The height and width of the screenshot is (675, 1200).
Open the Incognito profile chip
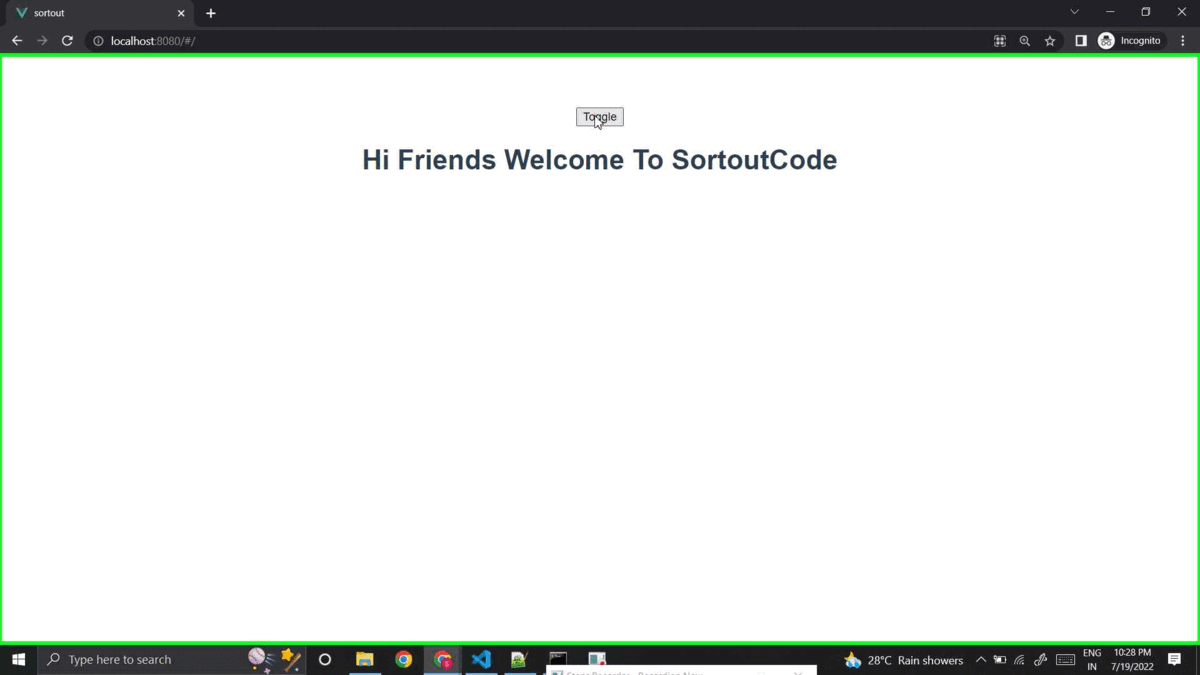(x=1130, y=41)
